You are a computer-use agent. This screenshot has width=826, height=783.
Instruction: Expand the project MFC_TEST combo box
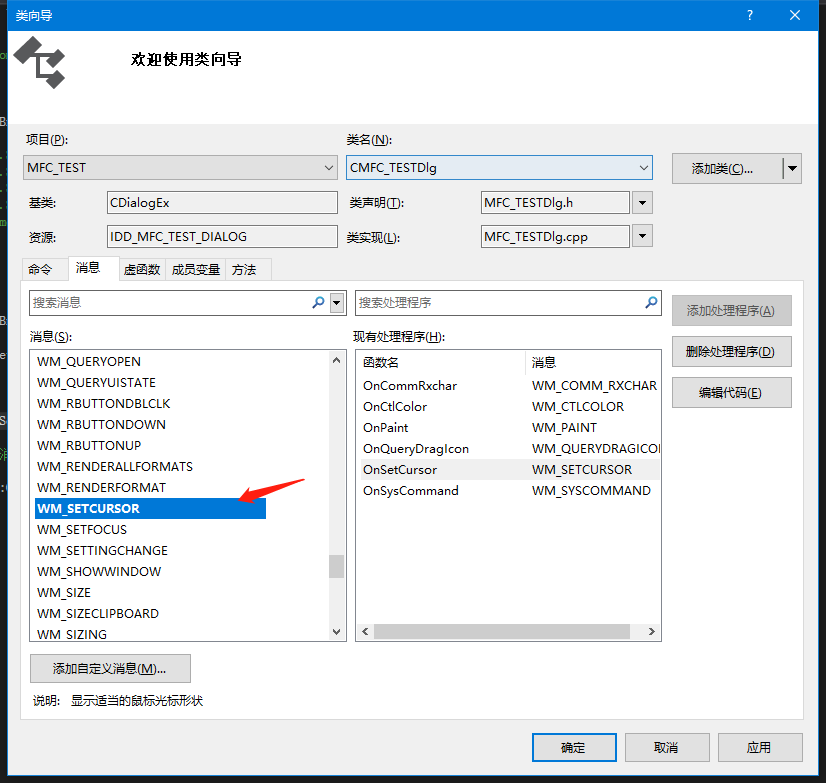click(329, 168)
